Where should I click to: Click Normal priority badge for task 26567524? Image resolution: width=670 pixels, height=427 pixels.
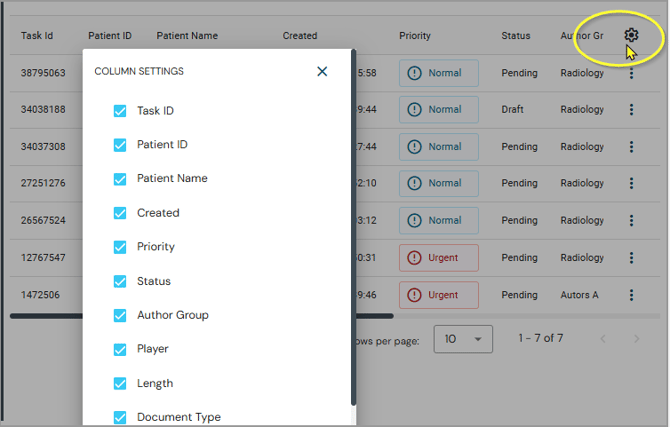(439, 221)
